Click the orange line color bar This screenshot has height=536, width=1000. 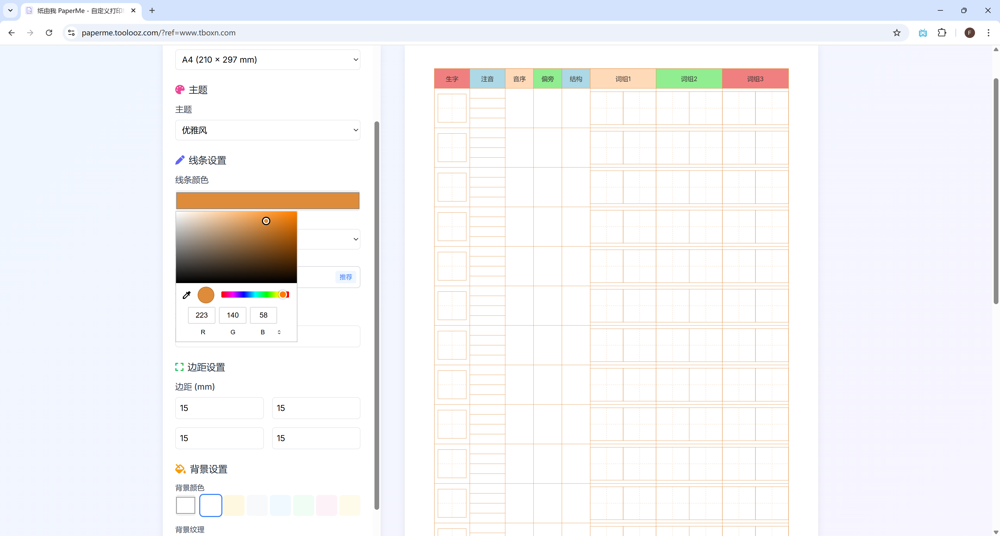pos(267,201)
